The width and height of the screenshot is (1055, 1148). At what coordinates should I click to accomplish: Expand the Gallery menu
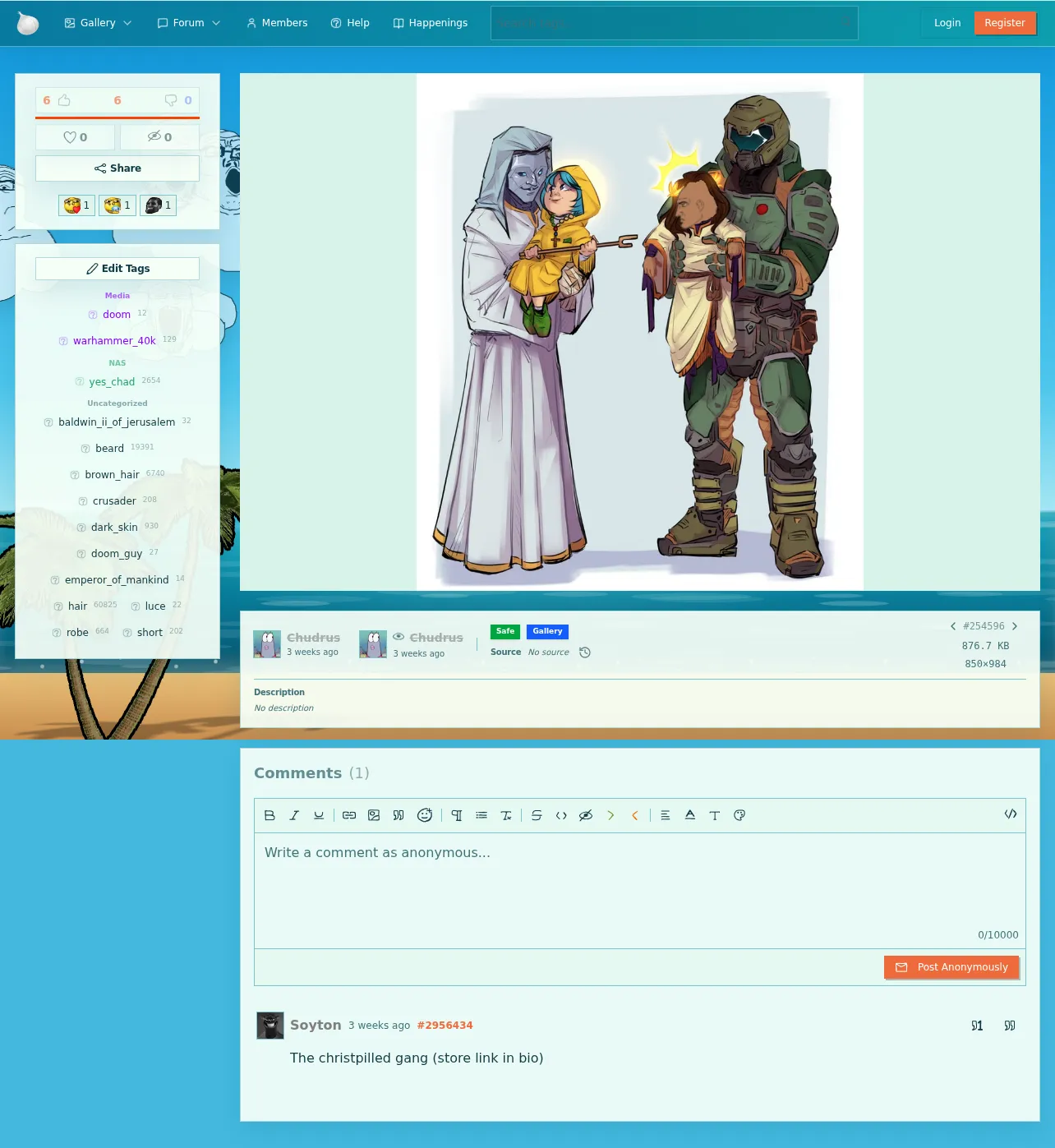point(98,23)
